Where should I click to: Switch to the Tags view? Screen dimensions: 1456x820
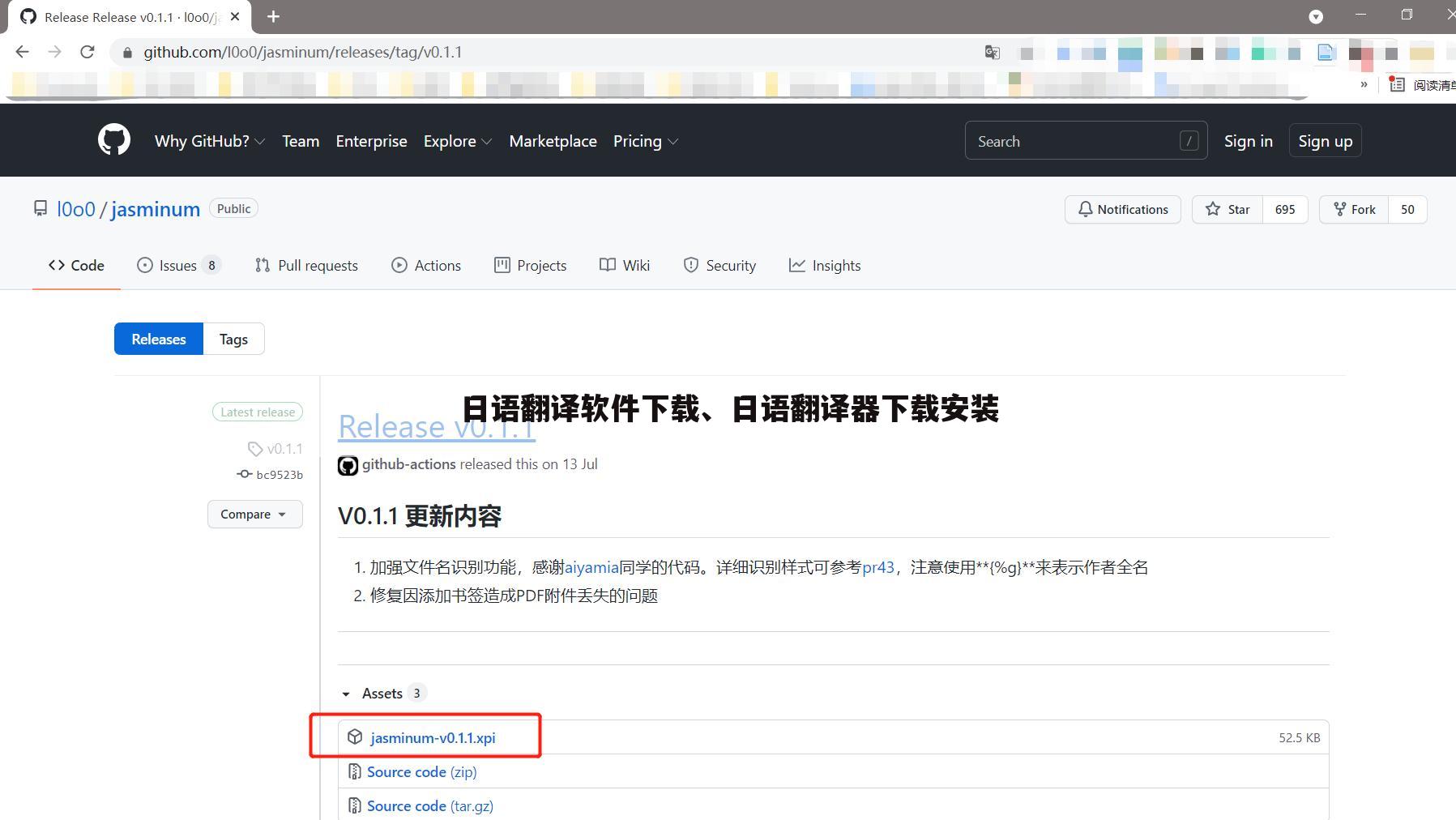point(233,339)
